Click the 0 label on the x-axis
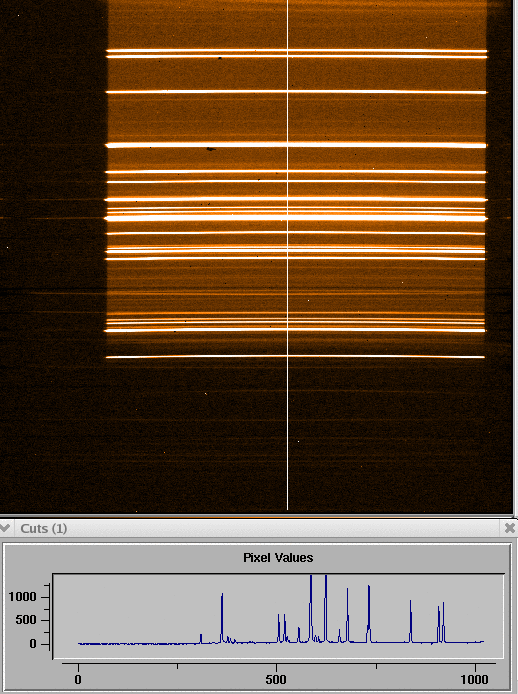The width and height of the screenshot is (518, 694). pos(78,679)
